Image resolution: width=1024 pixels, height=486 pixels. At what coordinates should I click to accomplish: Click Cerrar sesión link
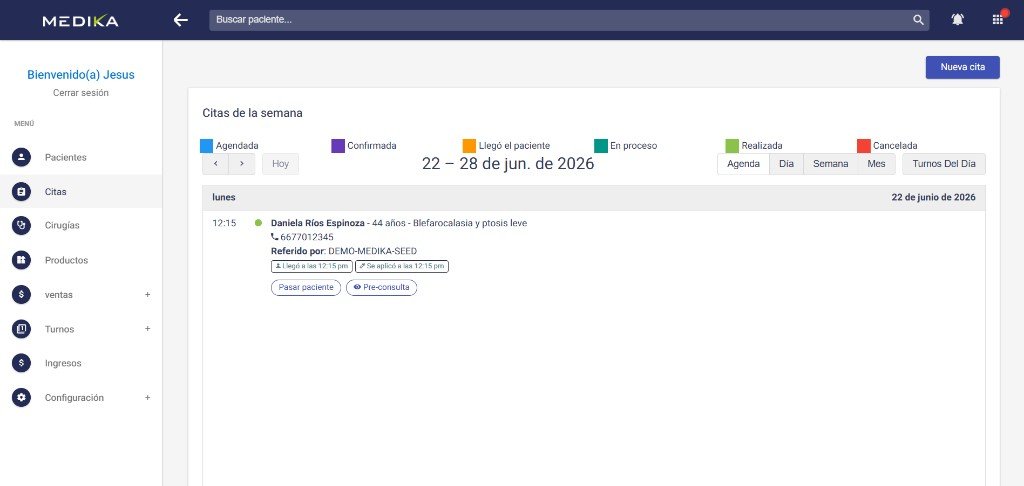click(81, 93)
